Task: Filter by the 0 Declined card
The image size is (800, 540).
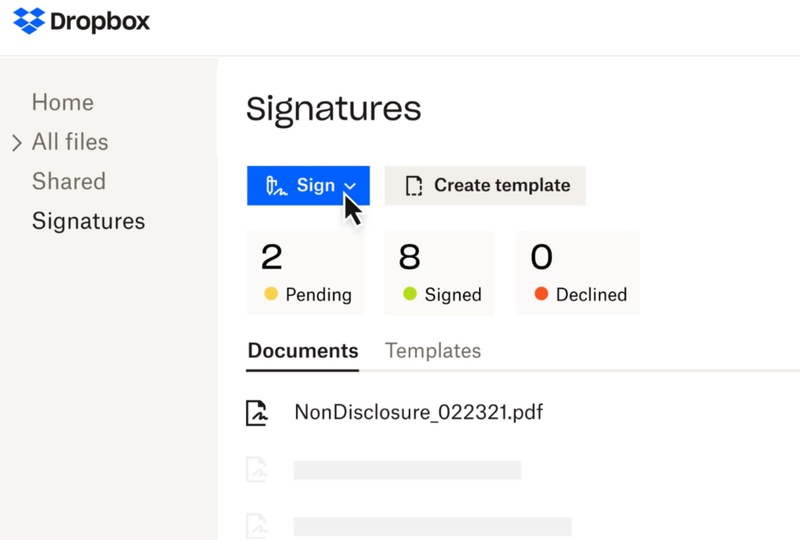Action: [x=578, y=273]
